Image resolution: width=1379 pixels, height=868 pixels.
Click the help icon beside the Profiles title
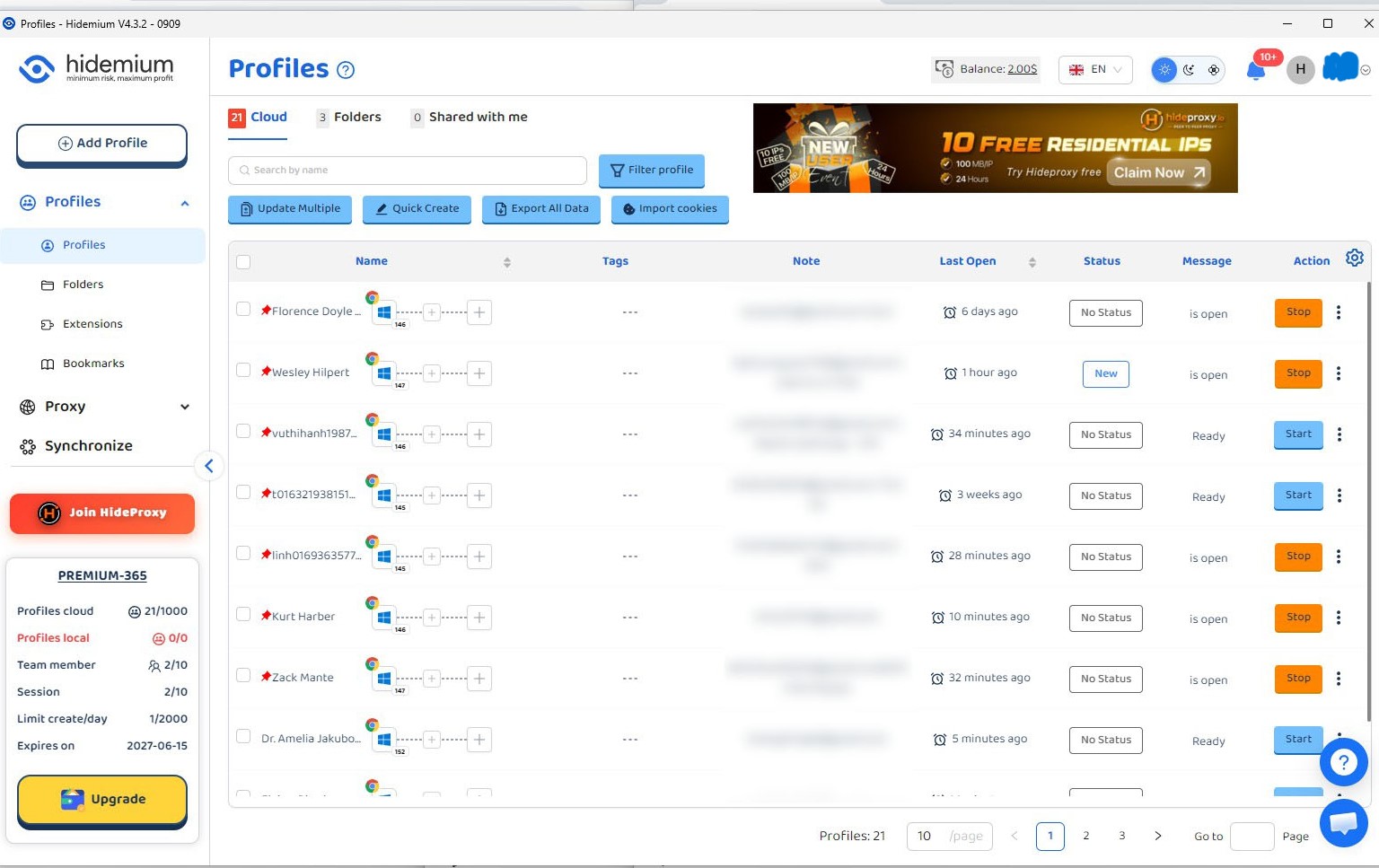click(x=346, y=70)
